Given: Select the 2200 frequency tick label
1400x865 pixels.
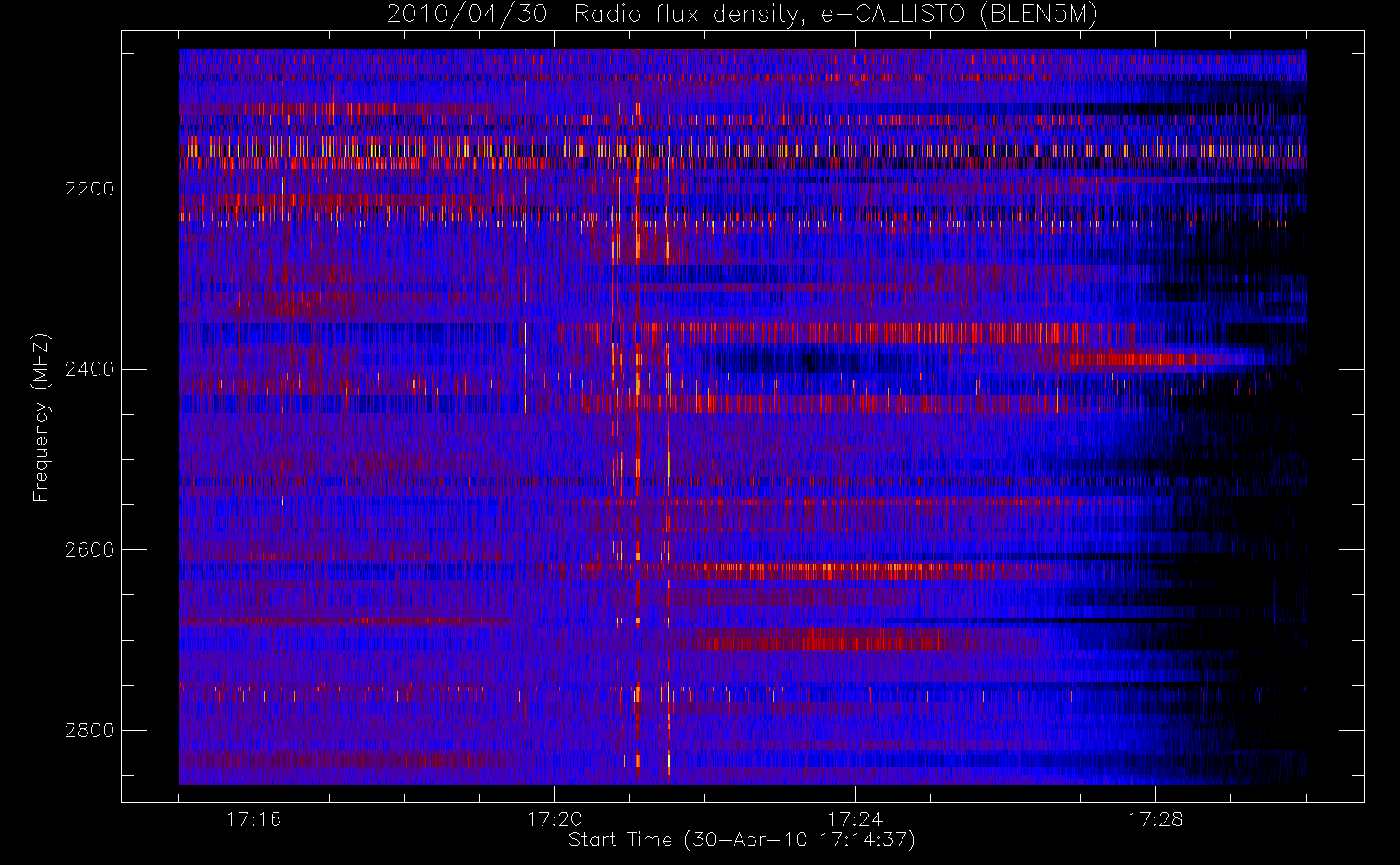Looking at the screenshot, I should [x=89, y=189].
